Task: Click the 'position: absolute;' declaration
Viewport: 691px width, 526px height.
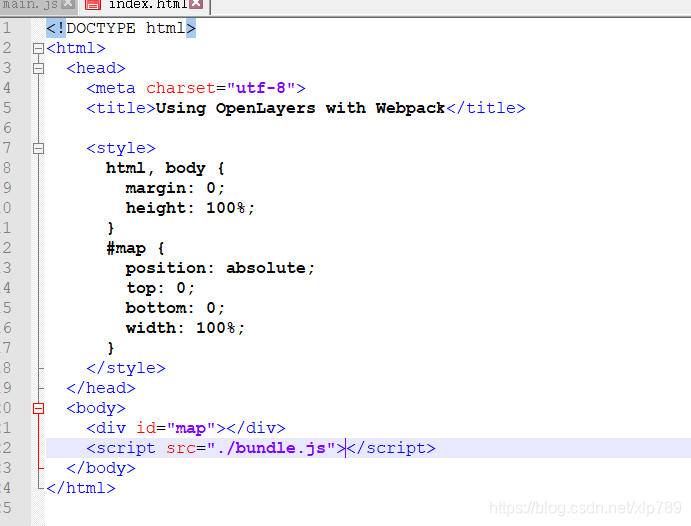Action: tap(220, 268)
